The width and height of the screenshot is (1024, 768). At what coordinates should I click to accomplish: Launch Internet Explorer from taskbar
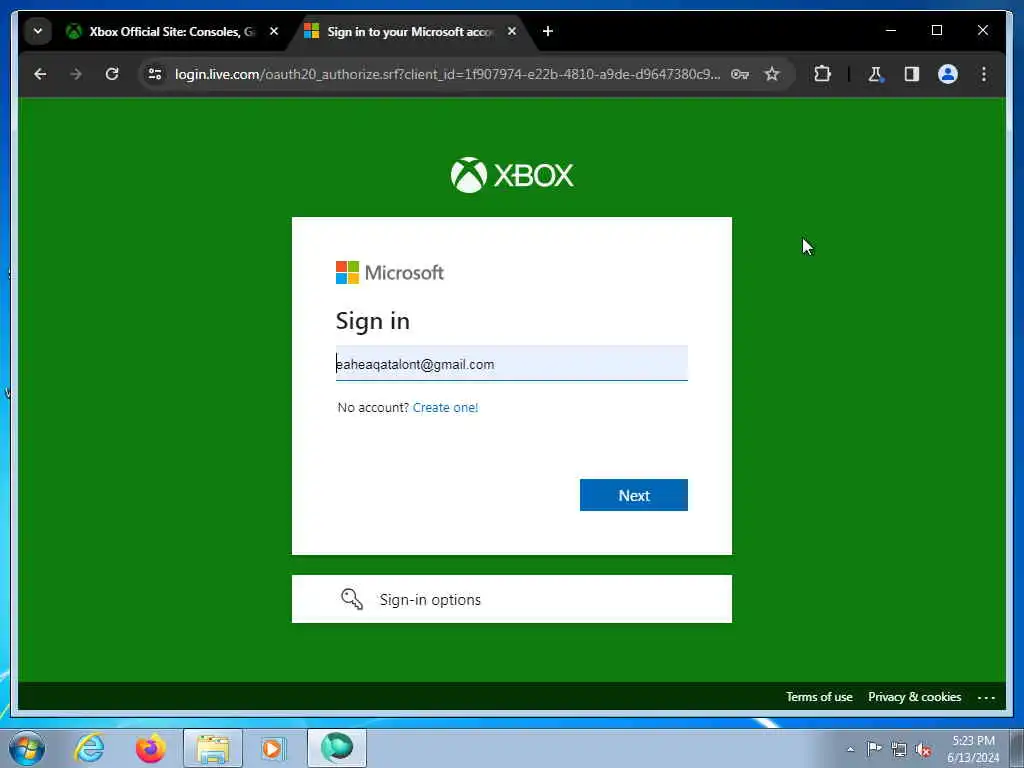click(89, 748)
